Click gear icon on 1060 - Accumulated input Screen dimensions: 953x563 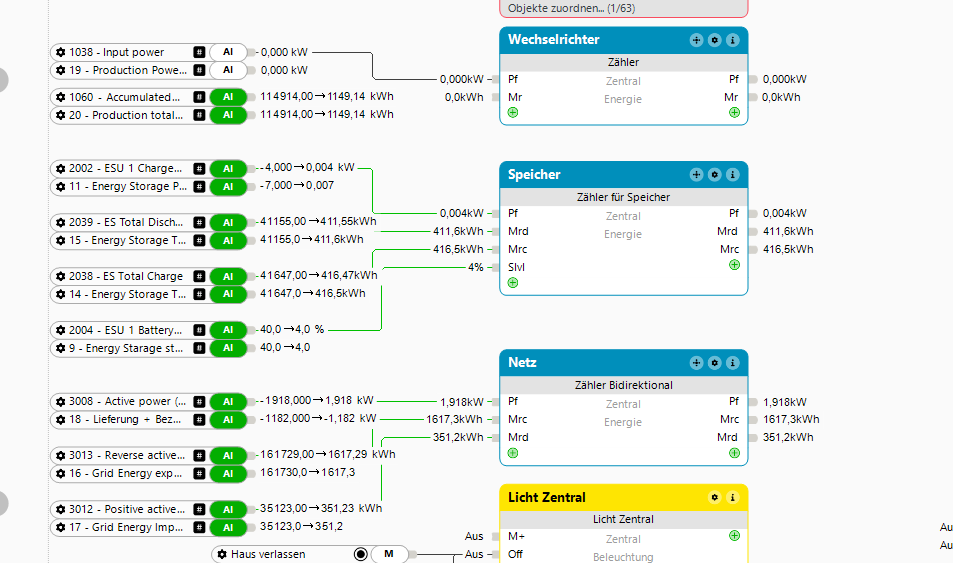click(x=60, y=97)
